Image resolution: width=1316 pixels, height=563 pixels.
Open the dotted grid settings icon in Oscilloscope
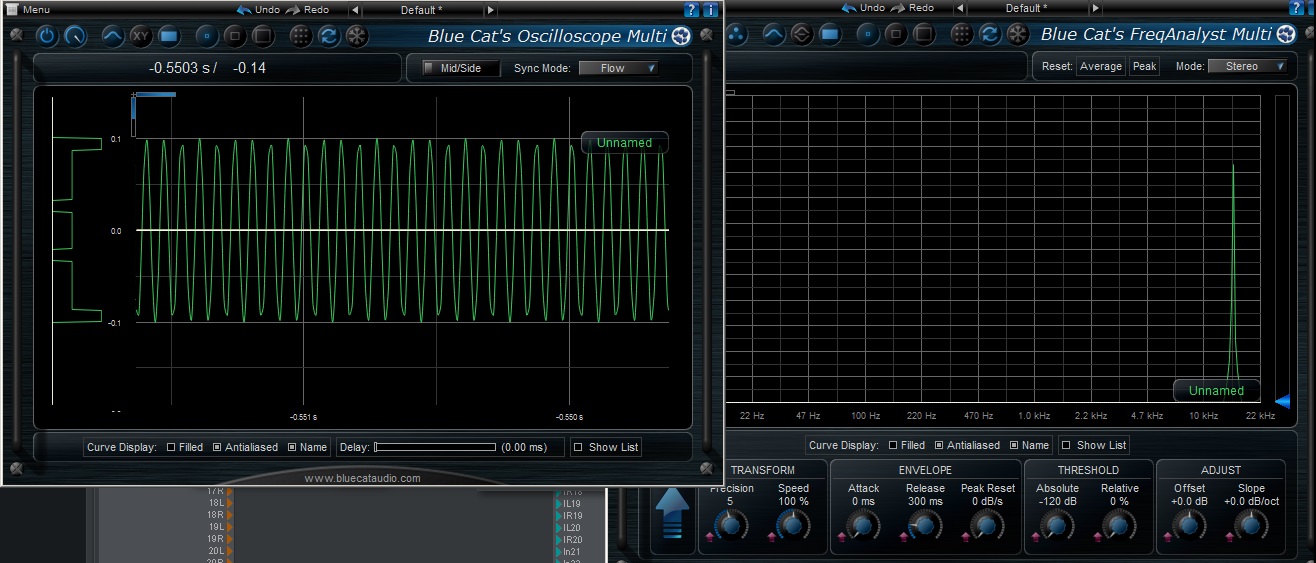pos(300,37)
